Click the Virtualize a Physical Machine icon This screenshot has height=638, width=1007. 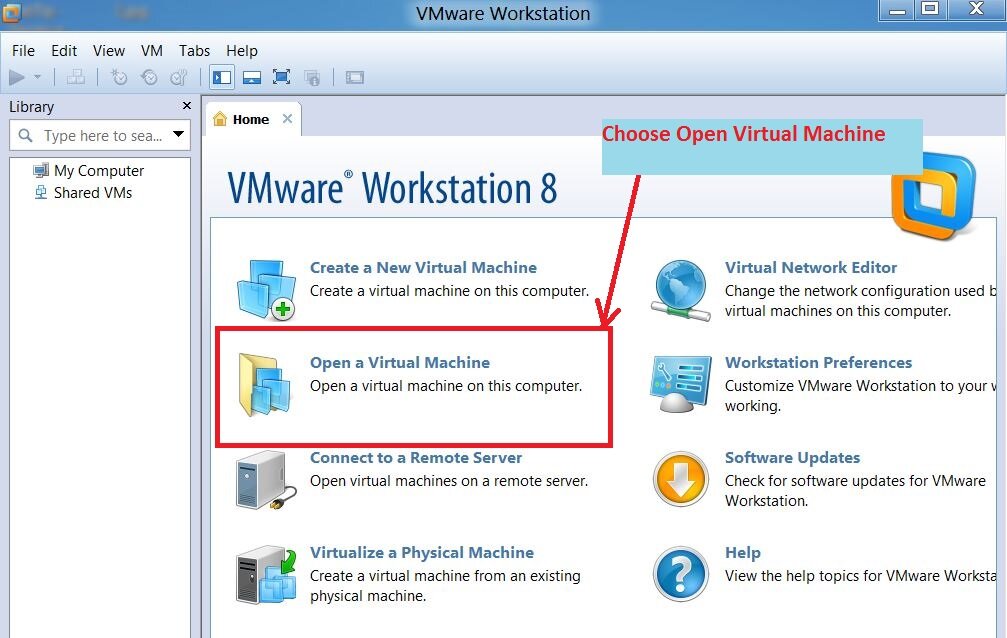pos(266,574)
